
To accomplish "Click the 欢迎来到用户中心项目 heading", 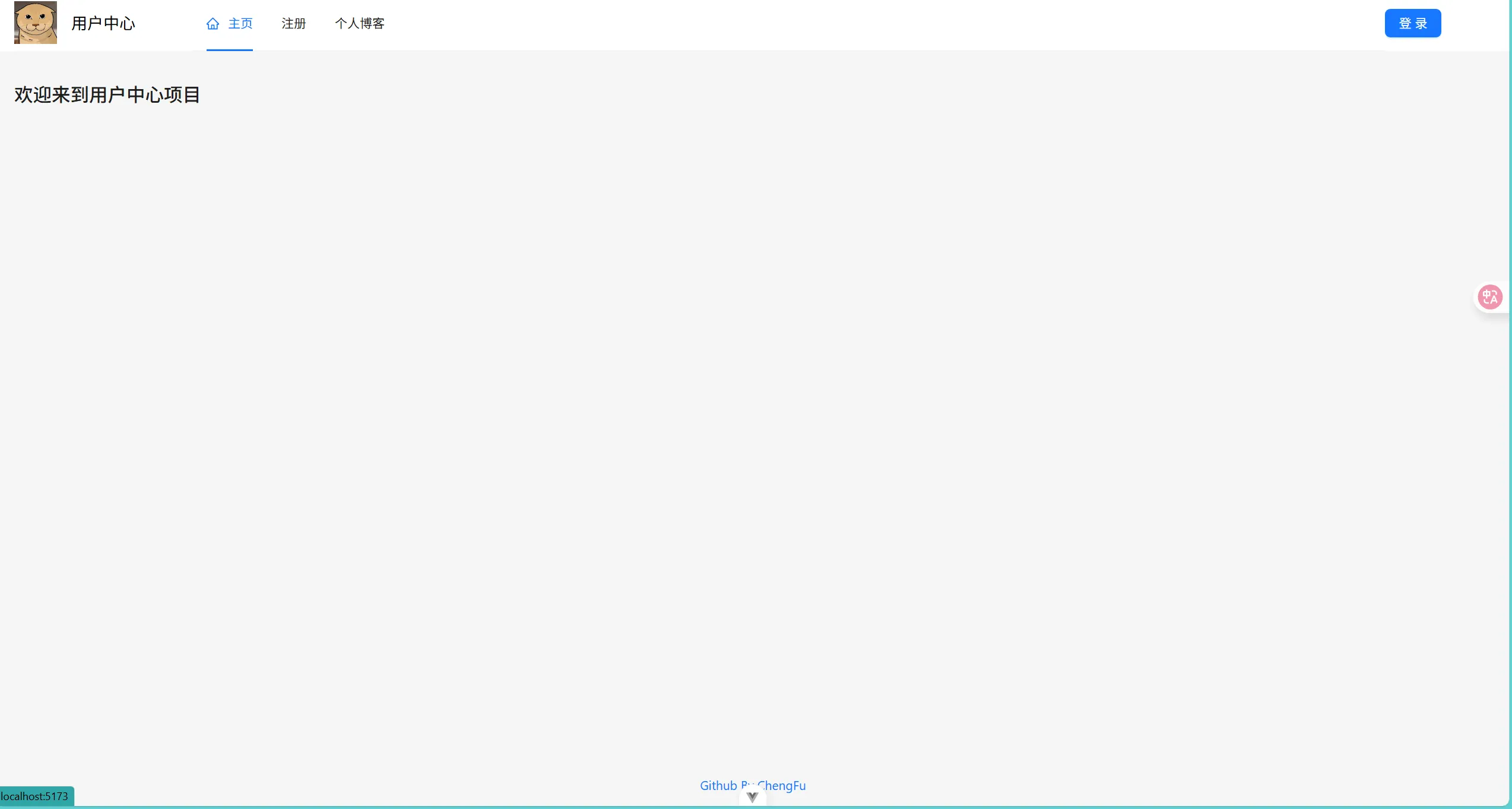I will (x=107, y=95).
